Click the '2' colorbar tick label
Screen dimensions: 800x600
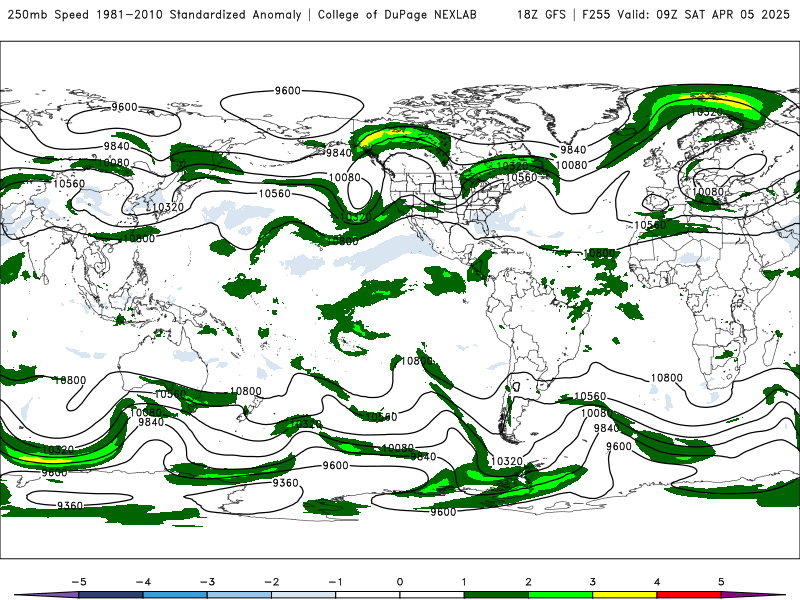(x=528, y=582)
